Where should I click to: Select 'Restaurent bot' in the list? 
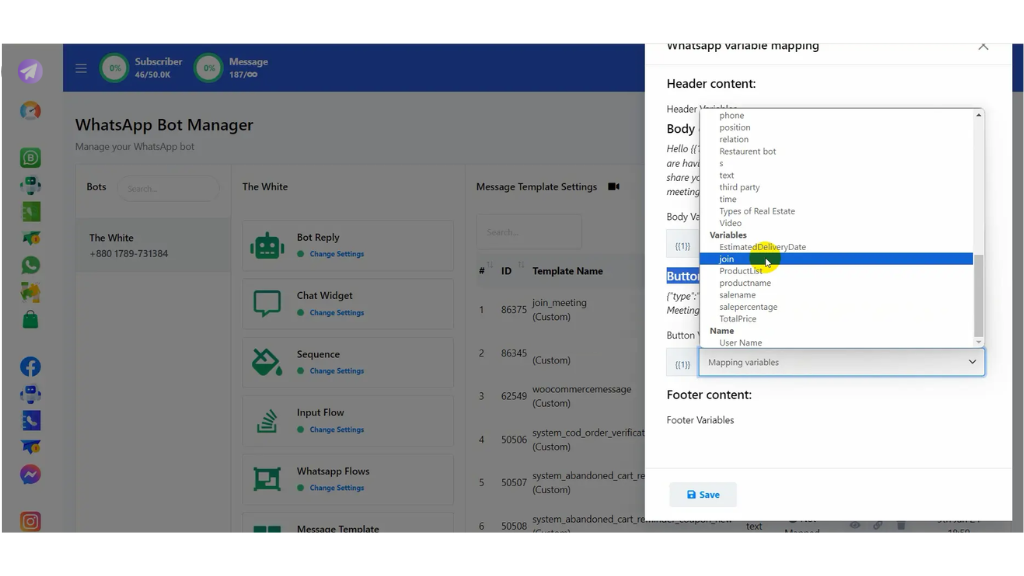tap(748, 152)
